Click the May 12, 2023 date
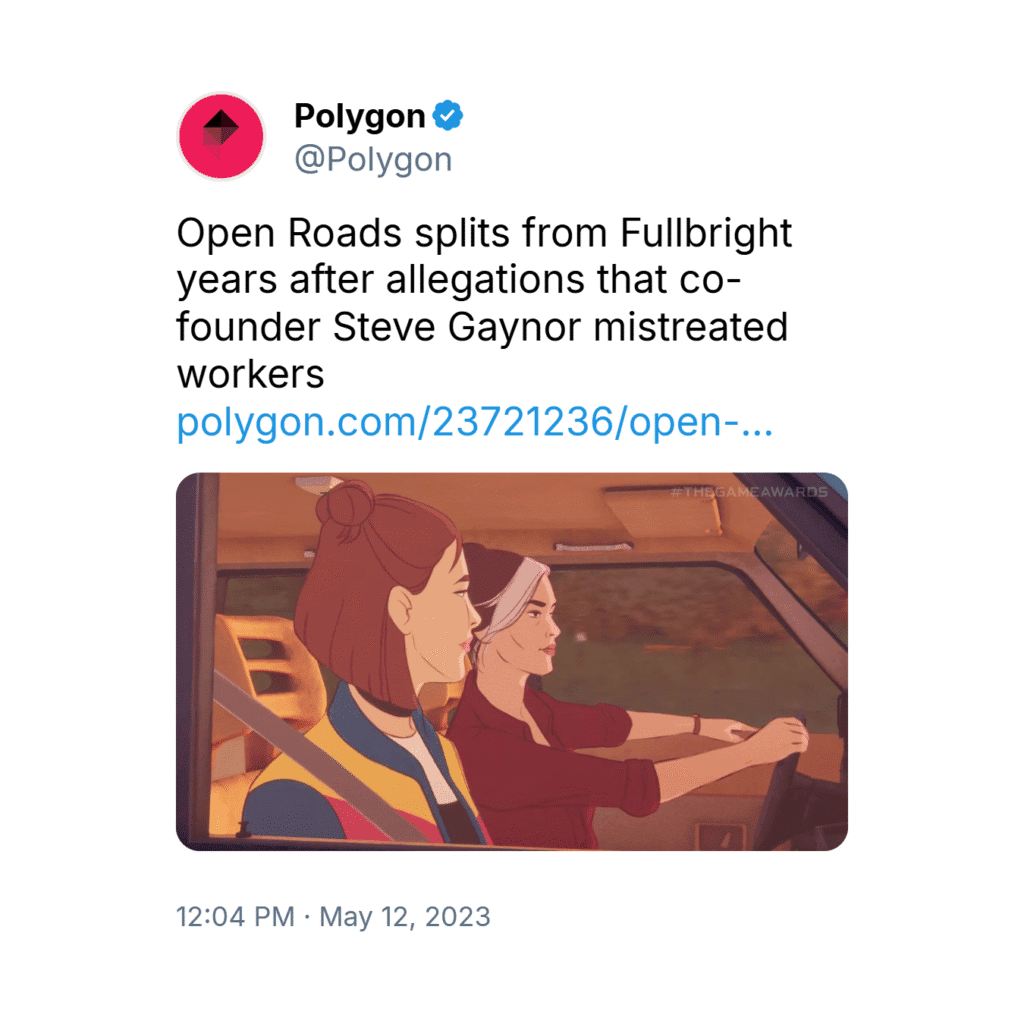The height and width of the screenshot is (1024, 1024). tap(405, 916)
